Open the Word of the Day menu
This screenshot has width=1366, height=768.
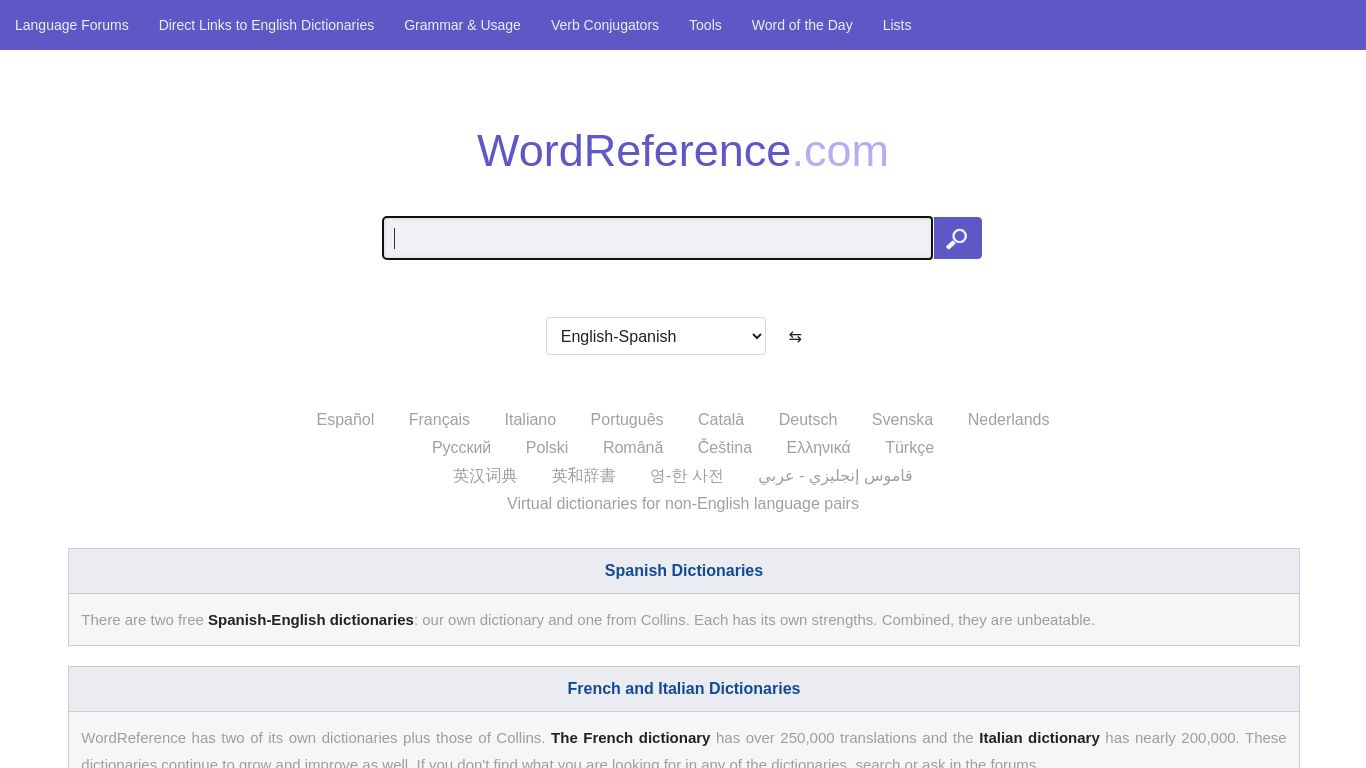(802, 25)
